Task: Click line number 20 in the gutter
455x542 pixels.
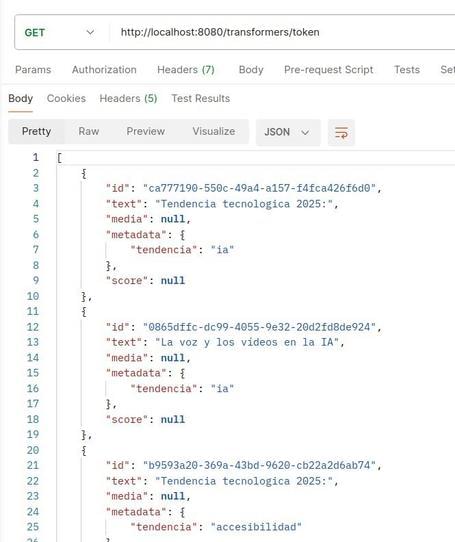Action: tap(33, 450)
